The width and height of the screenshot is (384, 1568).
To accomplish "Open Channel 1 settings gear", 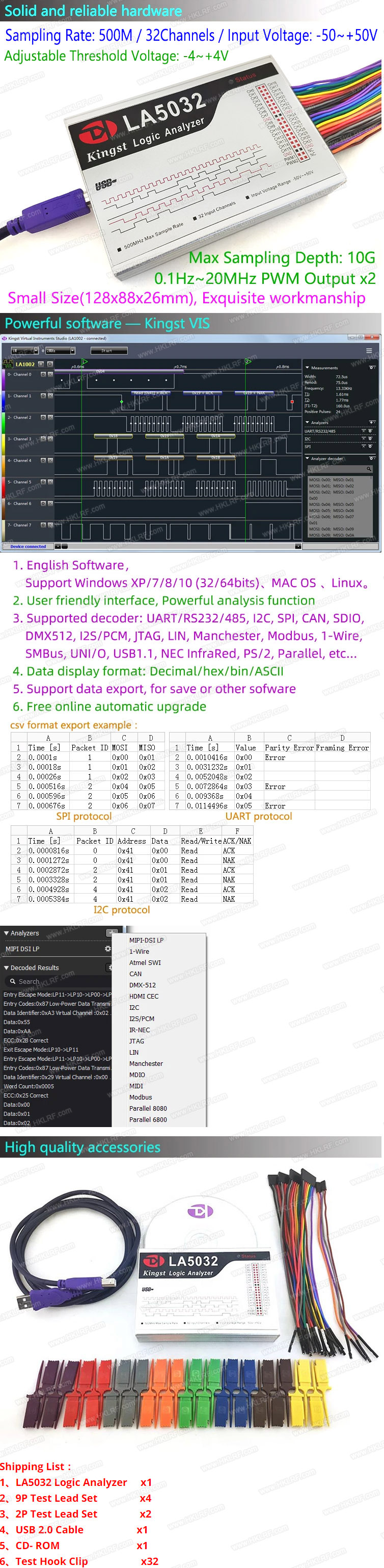I will 43,396.
